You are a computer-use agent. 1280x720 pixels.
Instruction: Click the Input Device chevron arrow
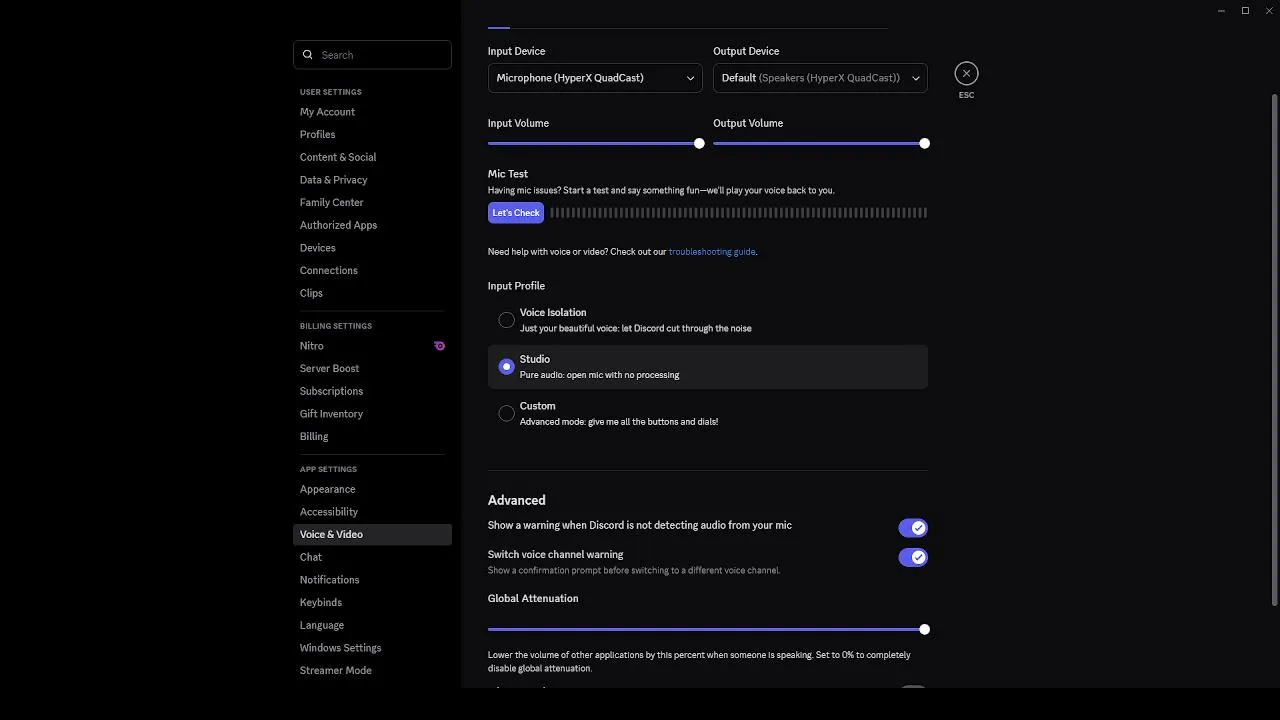(x=690, y=78)
